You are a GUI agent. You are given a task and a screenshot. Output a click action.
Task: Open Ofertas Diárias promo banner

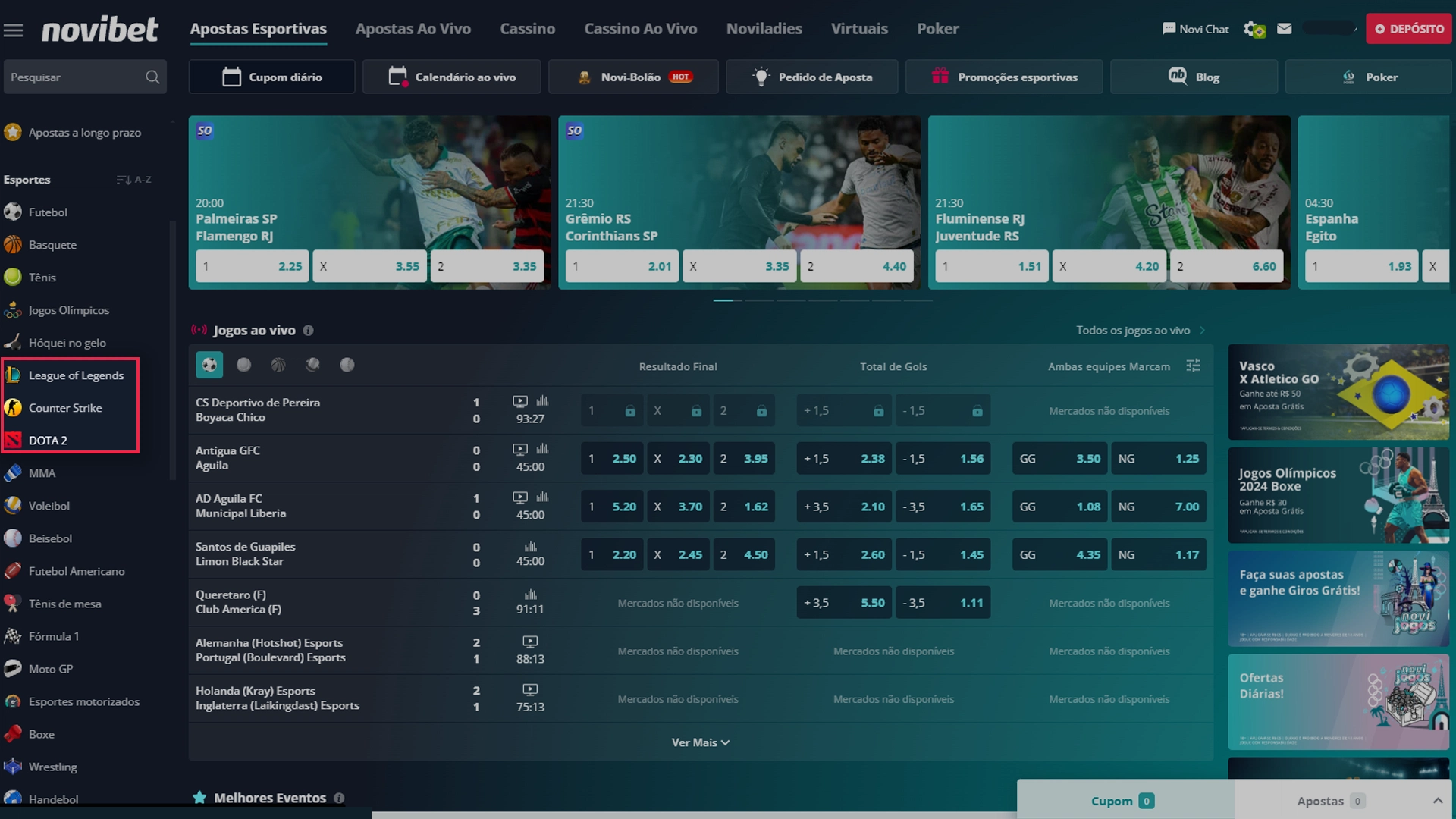click(x=1338, y=702)
